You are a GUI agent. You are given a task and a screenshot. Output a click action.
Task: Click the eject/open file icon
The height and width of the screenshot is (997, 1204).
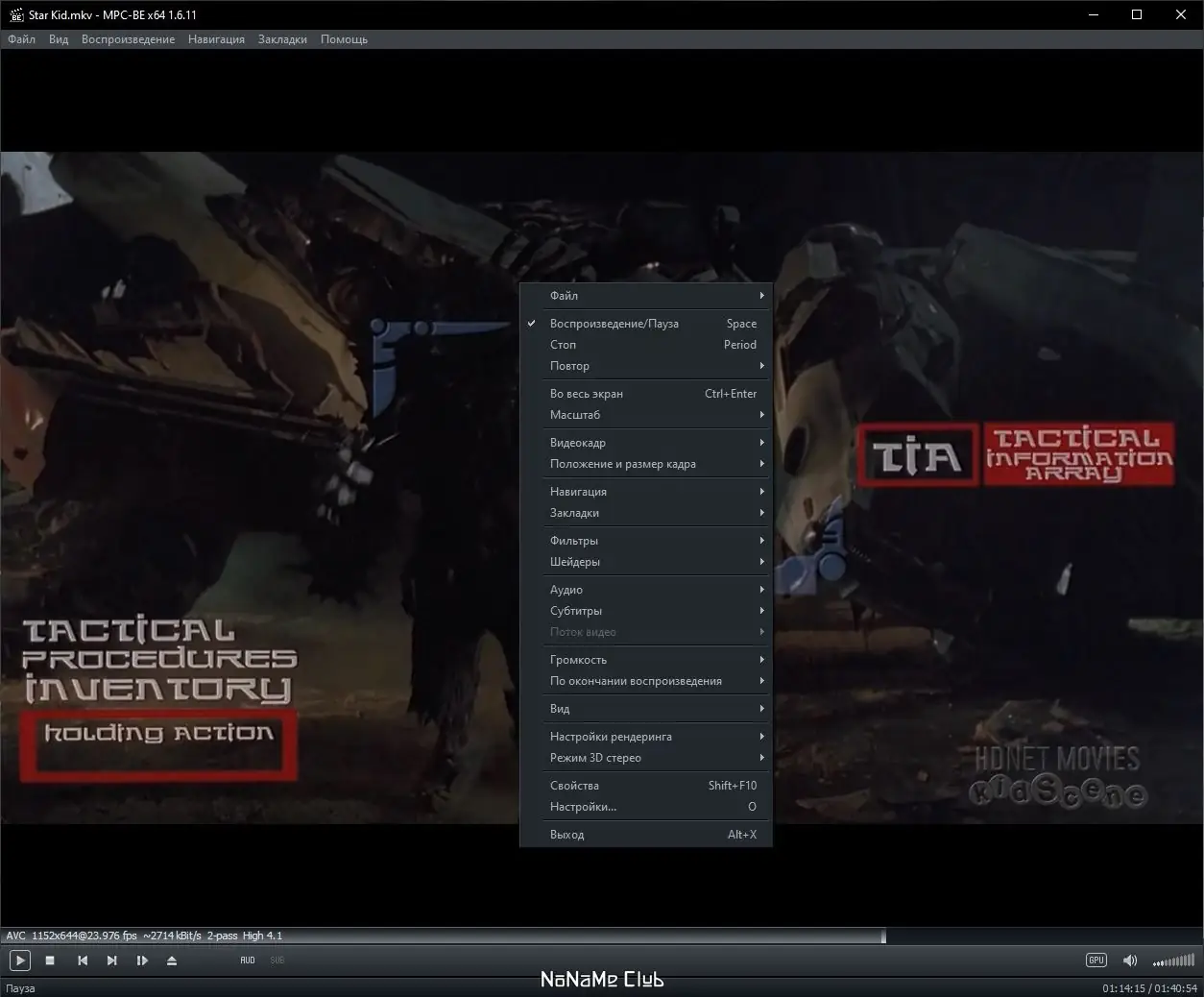172,961
